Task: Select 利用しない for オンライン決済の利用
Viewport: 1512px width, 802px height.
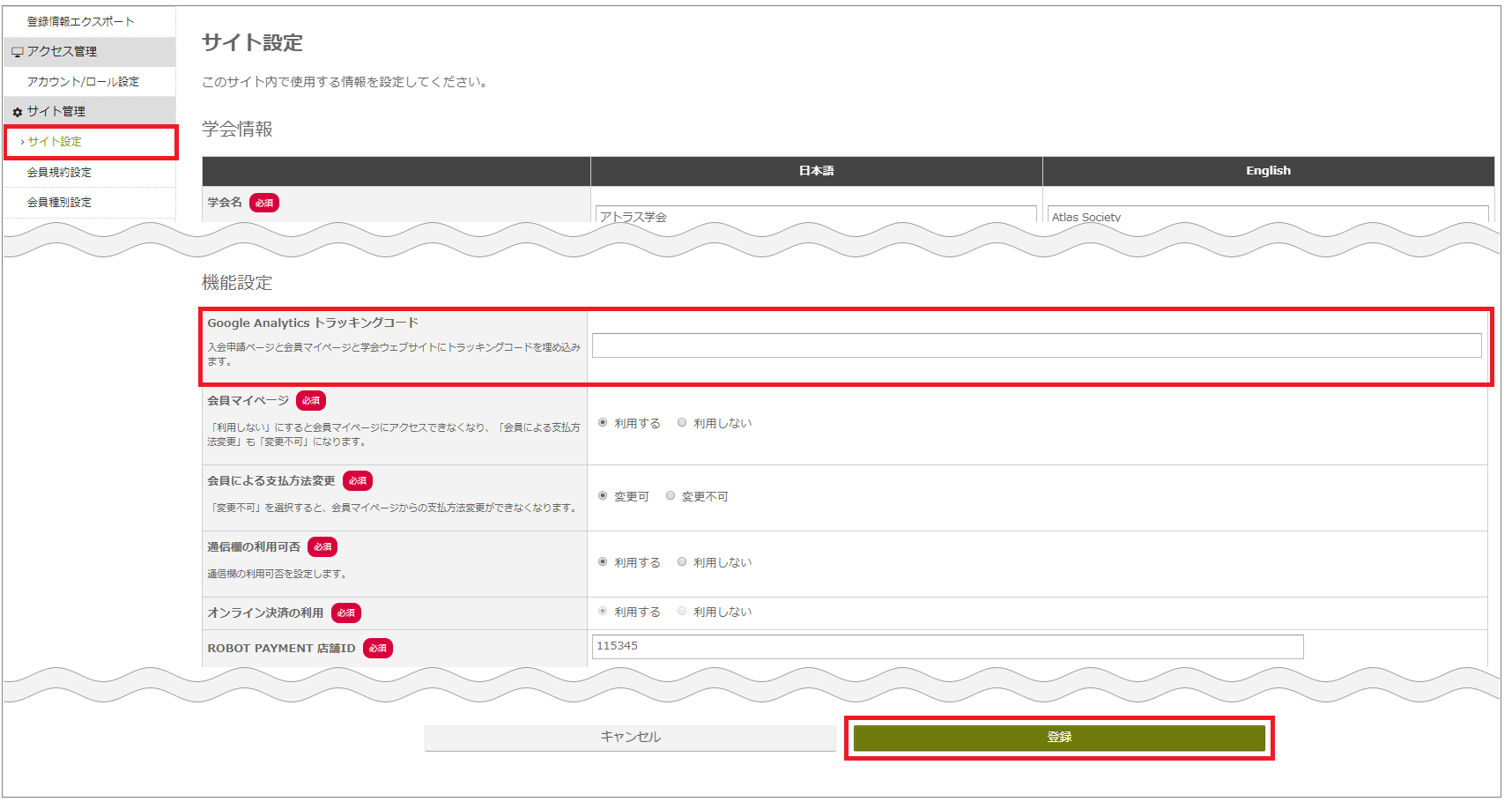Action: point(682,612)
